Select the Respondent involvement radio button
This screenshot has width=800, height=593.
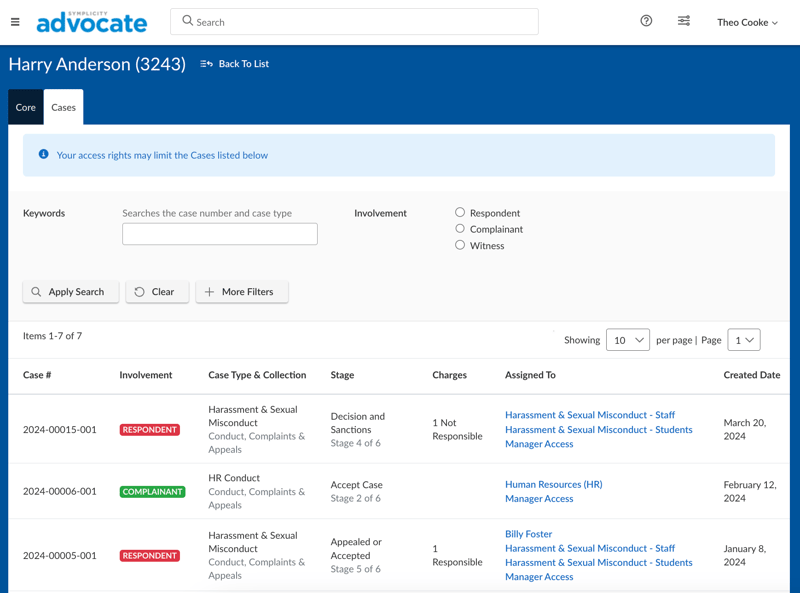pos(460,212)
